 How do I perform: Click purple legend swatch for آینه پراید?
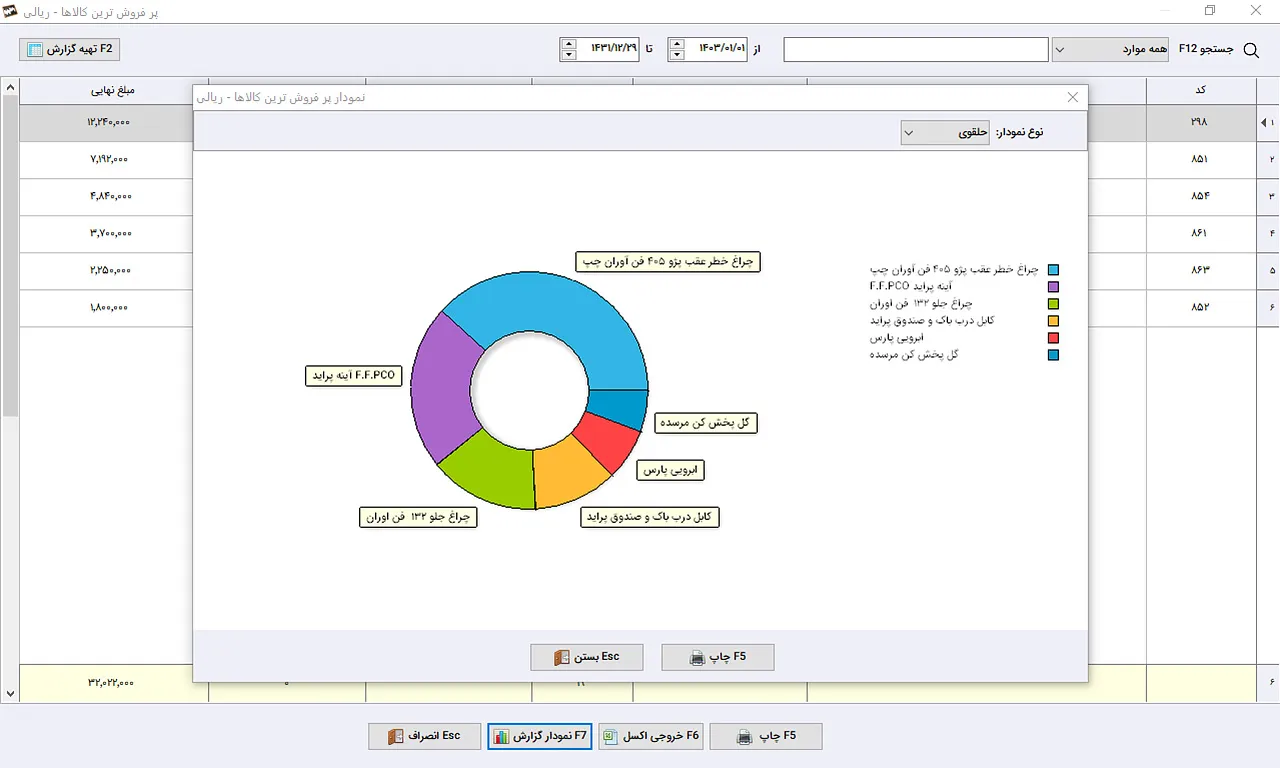(x=1053, y=287)
